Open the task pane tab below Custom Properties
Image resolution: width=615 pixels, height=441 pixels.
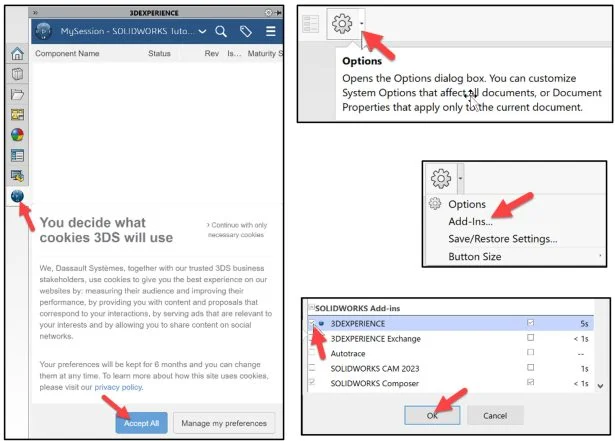[17, 176]
